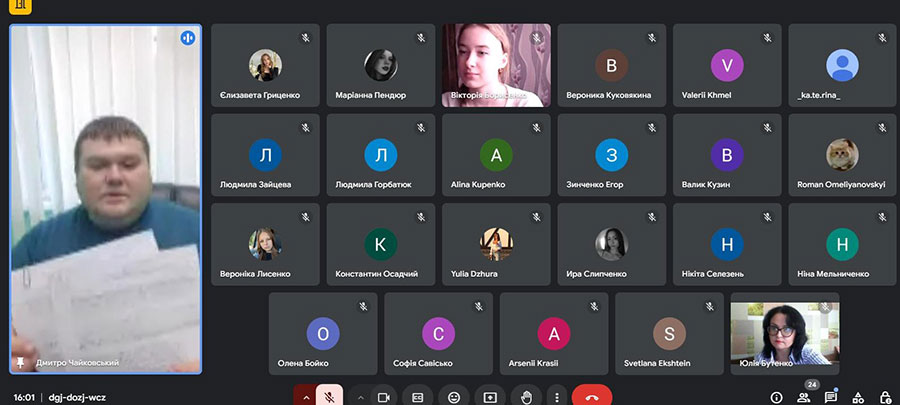Toggle closed captions button

(x=418, y=396)
